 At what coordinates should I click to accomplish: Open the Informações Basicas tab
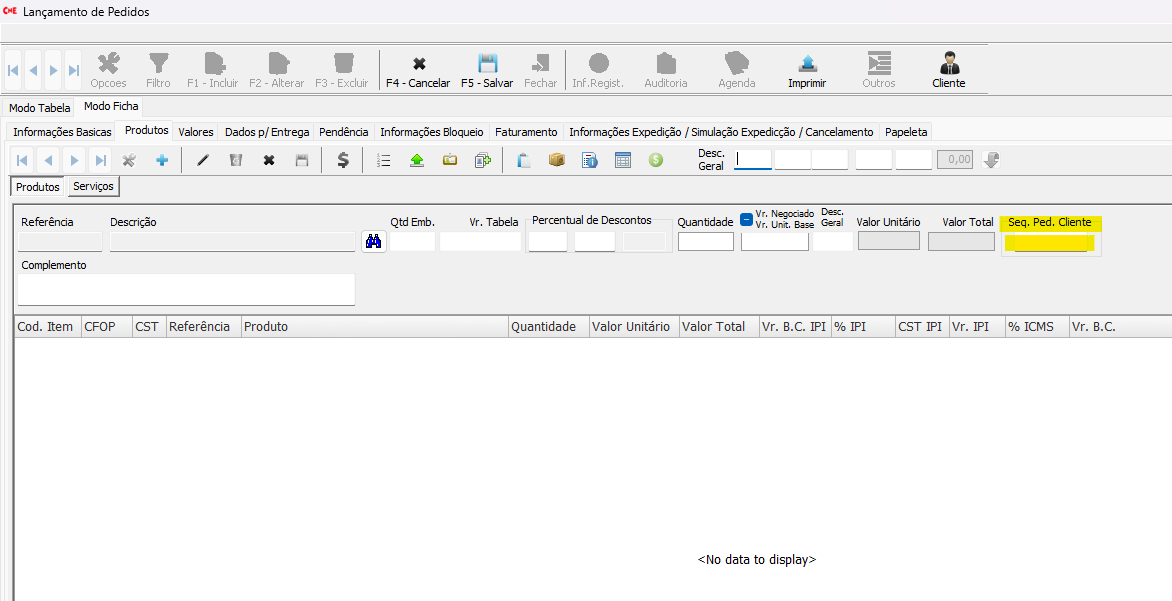62,132
